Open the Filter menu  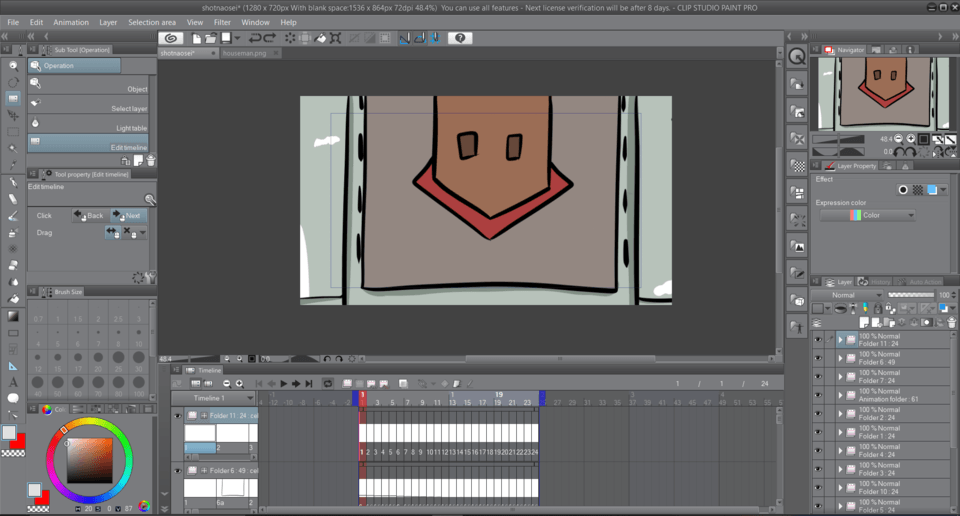tap(222, 22)
